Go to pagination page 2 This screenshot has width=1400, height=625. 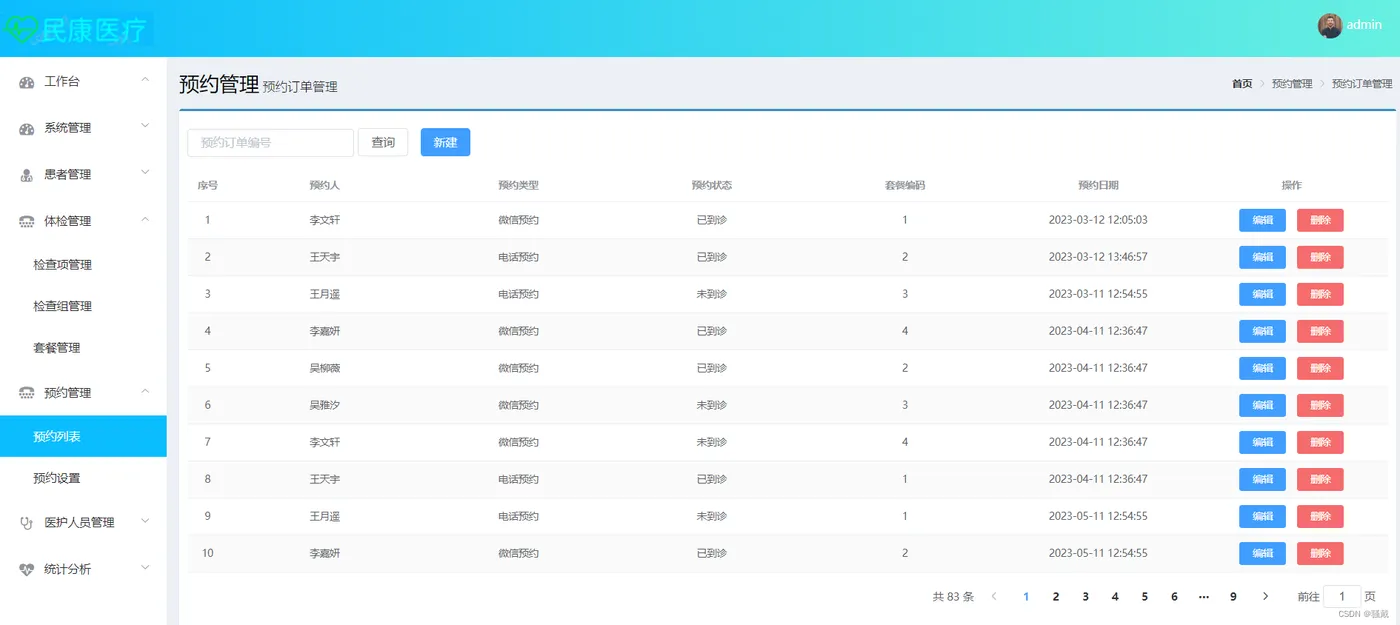[x=1055, y=597]
